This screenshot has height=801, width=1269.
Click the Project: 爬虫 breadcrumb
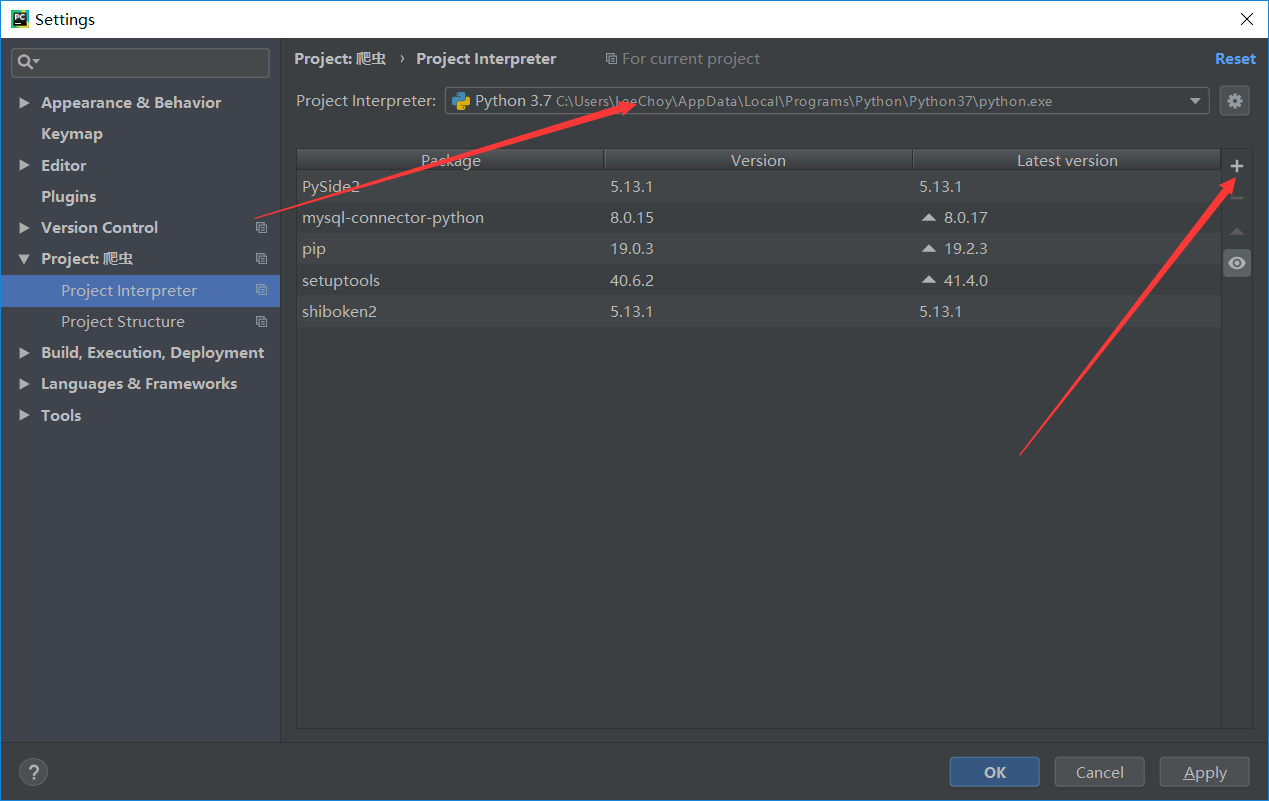(340, 59)
